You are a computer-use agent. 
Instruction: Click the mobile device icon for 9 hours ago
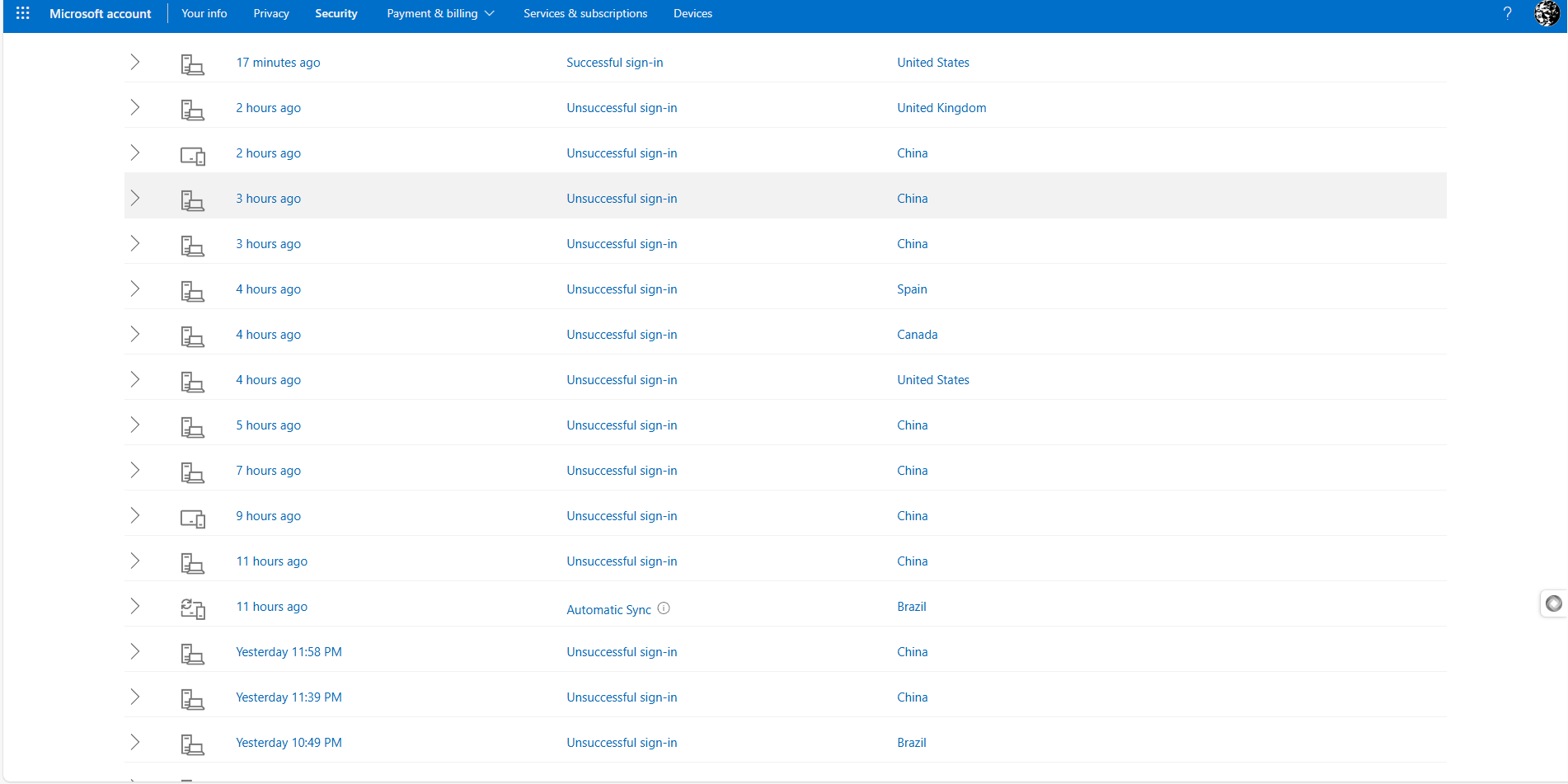(193, 519)
